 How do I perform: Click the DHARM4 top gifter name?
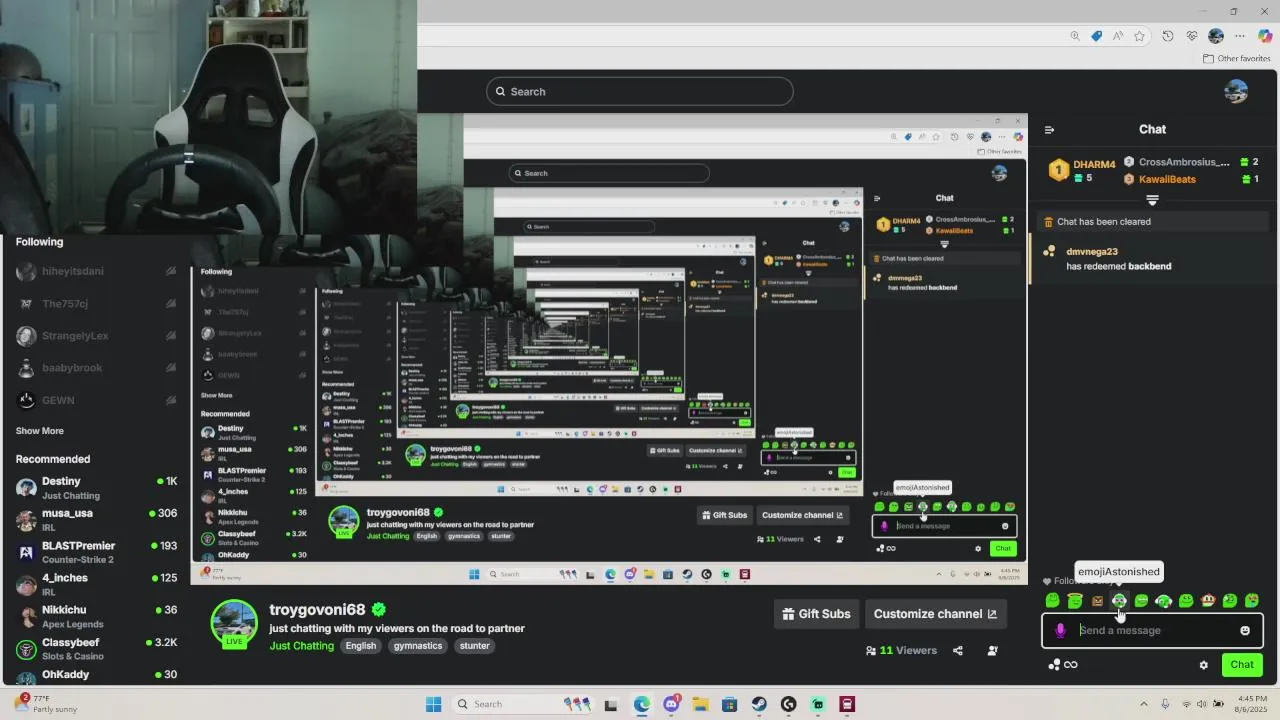[1094, 165]
